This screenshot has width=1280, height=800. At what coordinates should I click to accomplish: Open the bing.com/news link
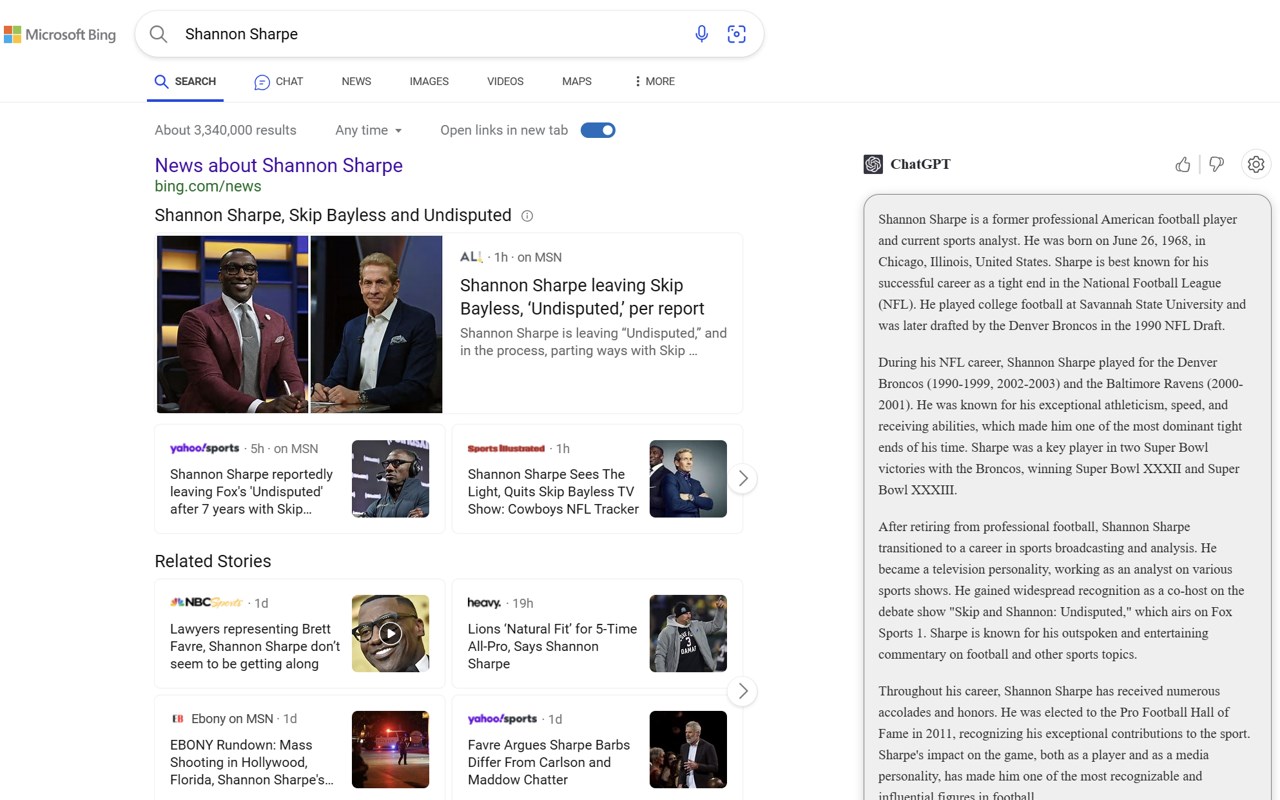pyautogui.click(x=208, y=186)
